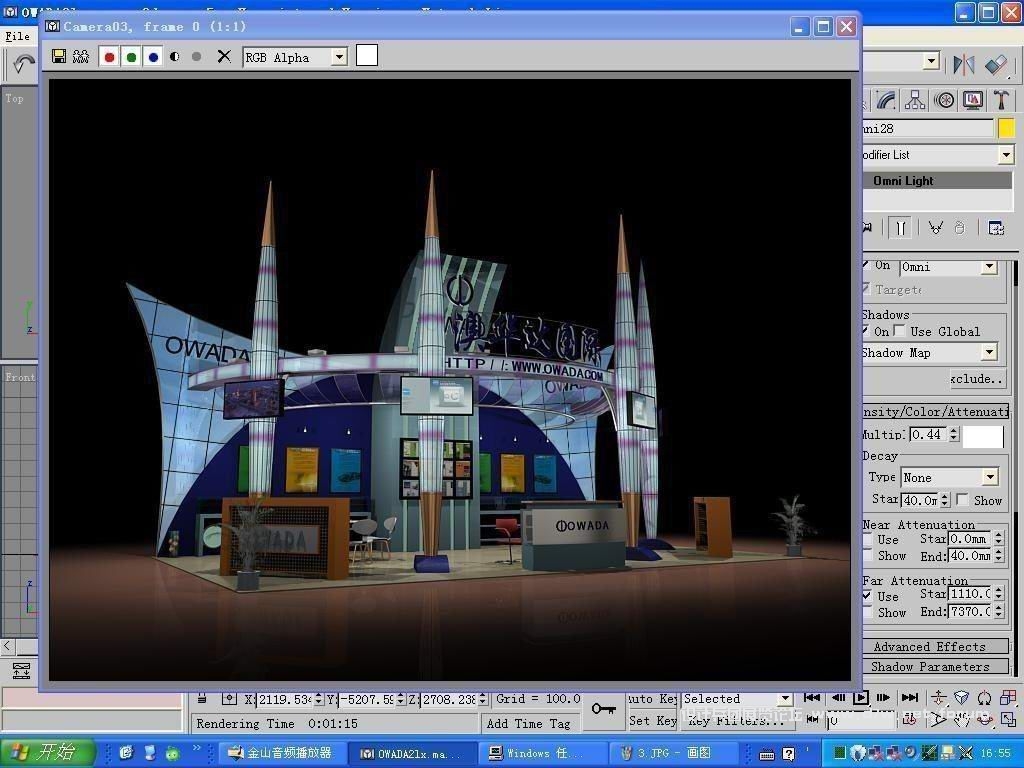Go to the end frame
Screen dimensions: 1024x768
[x=910, y=698]
